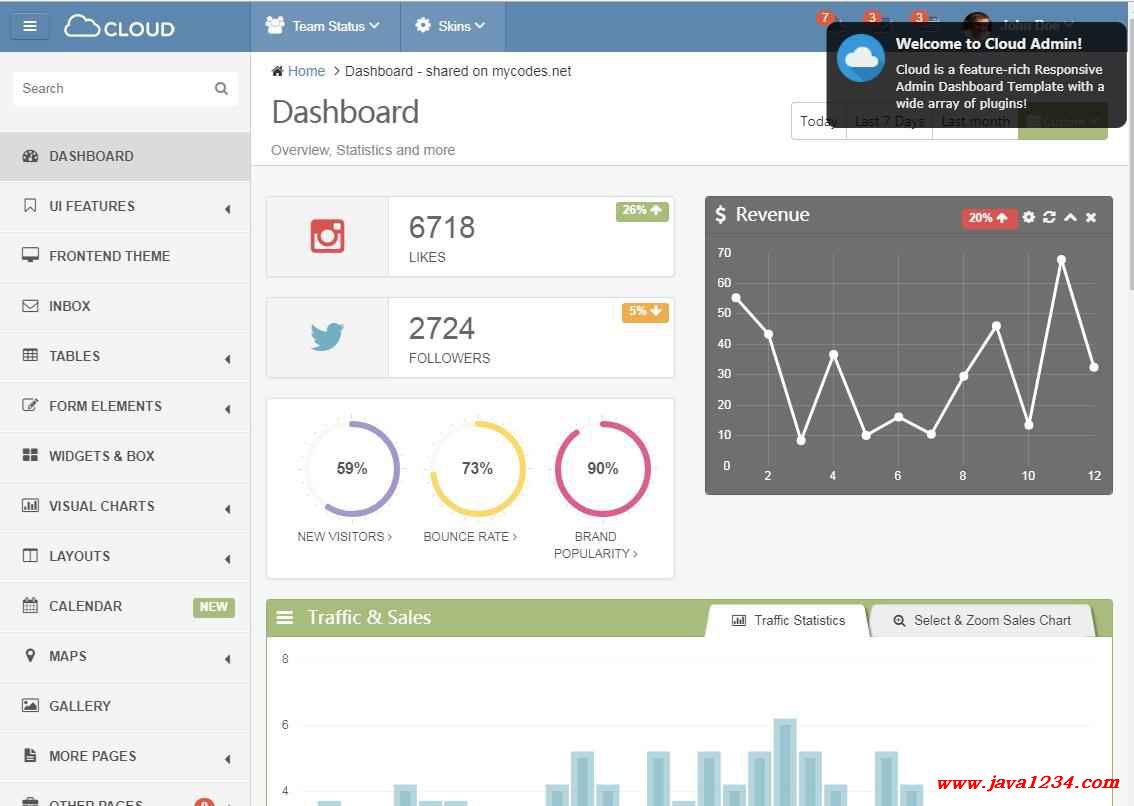Click the Frontend Theme monitor icon
The image size is (1134, 806).
pos(30,255)
